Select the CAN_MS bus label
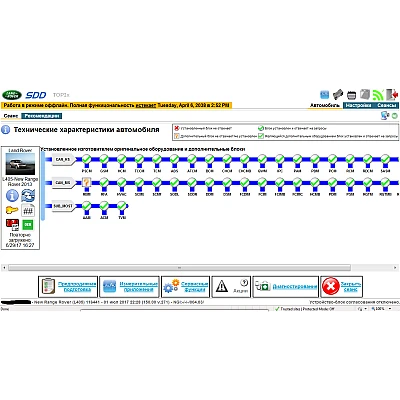 pyautogui.click(x=63, y=183)
